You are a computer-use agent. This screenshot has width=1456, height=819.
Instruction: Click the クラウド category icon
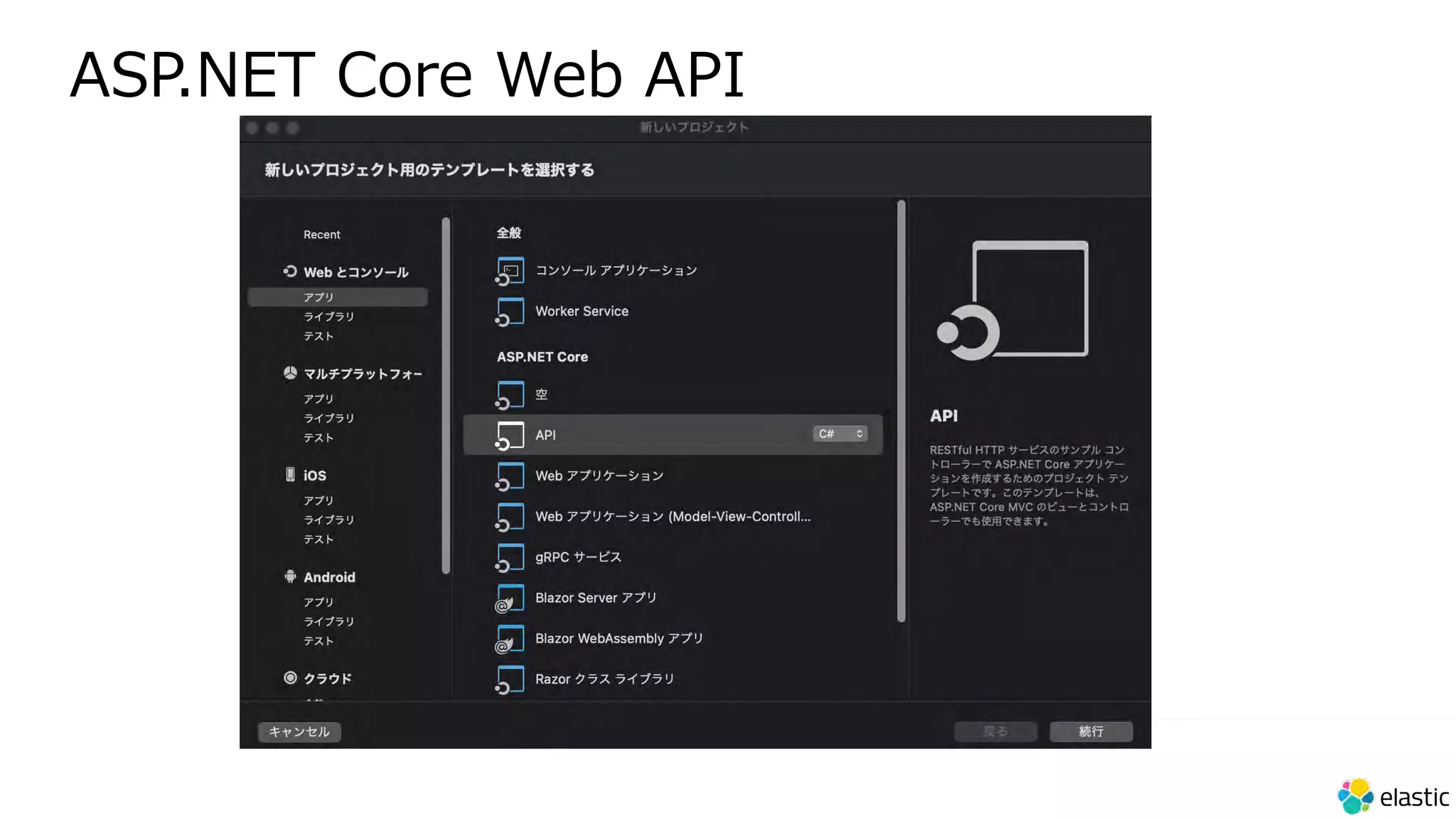(290, 678)
